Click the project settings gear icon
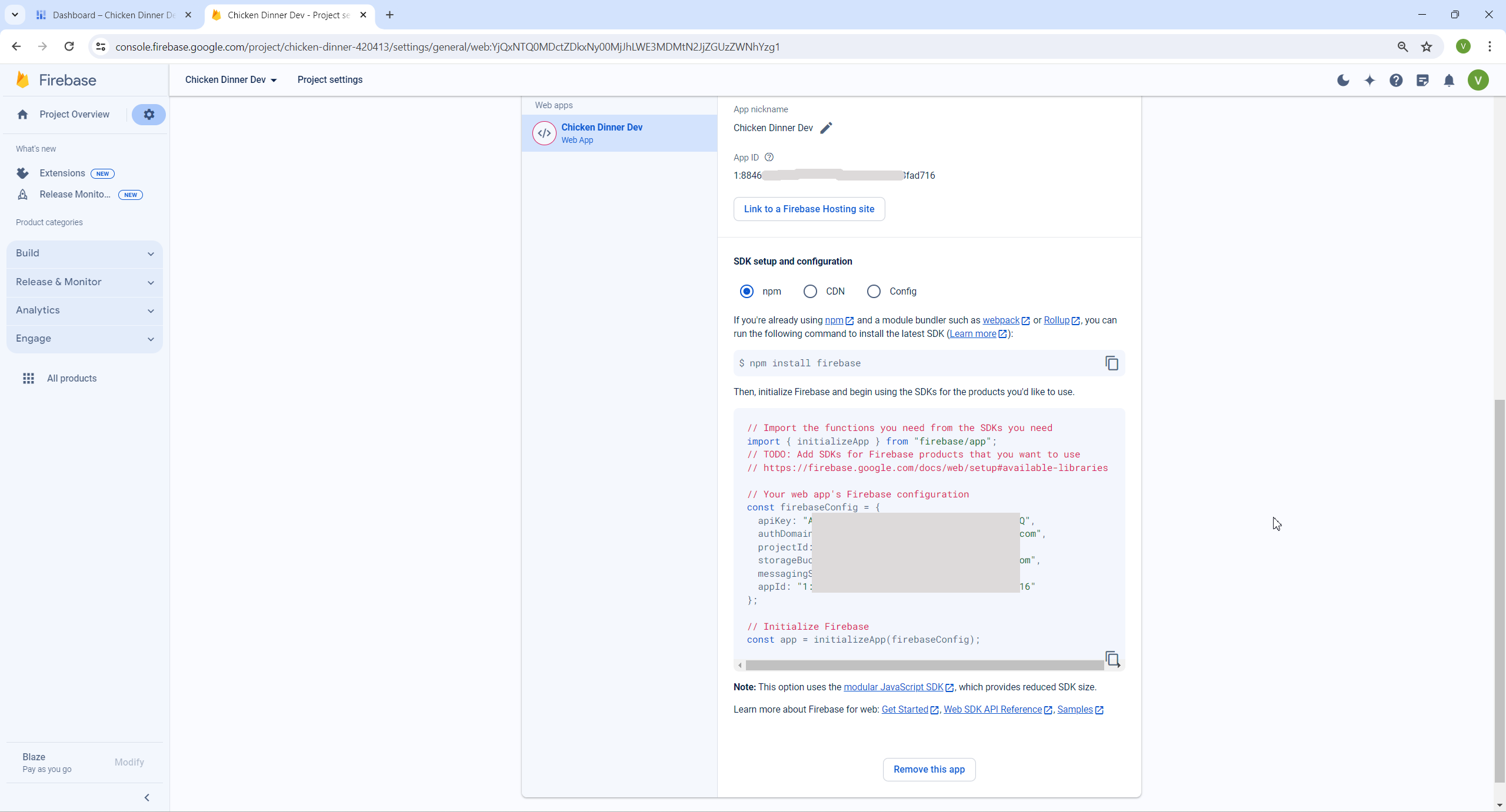 [149, 115]
